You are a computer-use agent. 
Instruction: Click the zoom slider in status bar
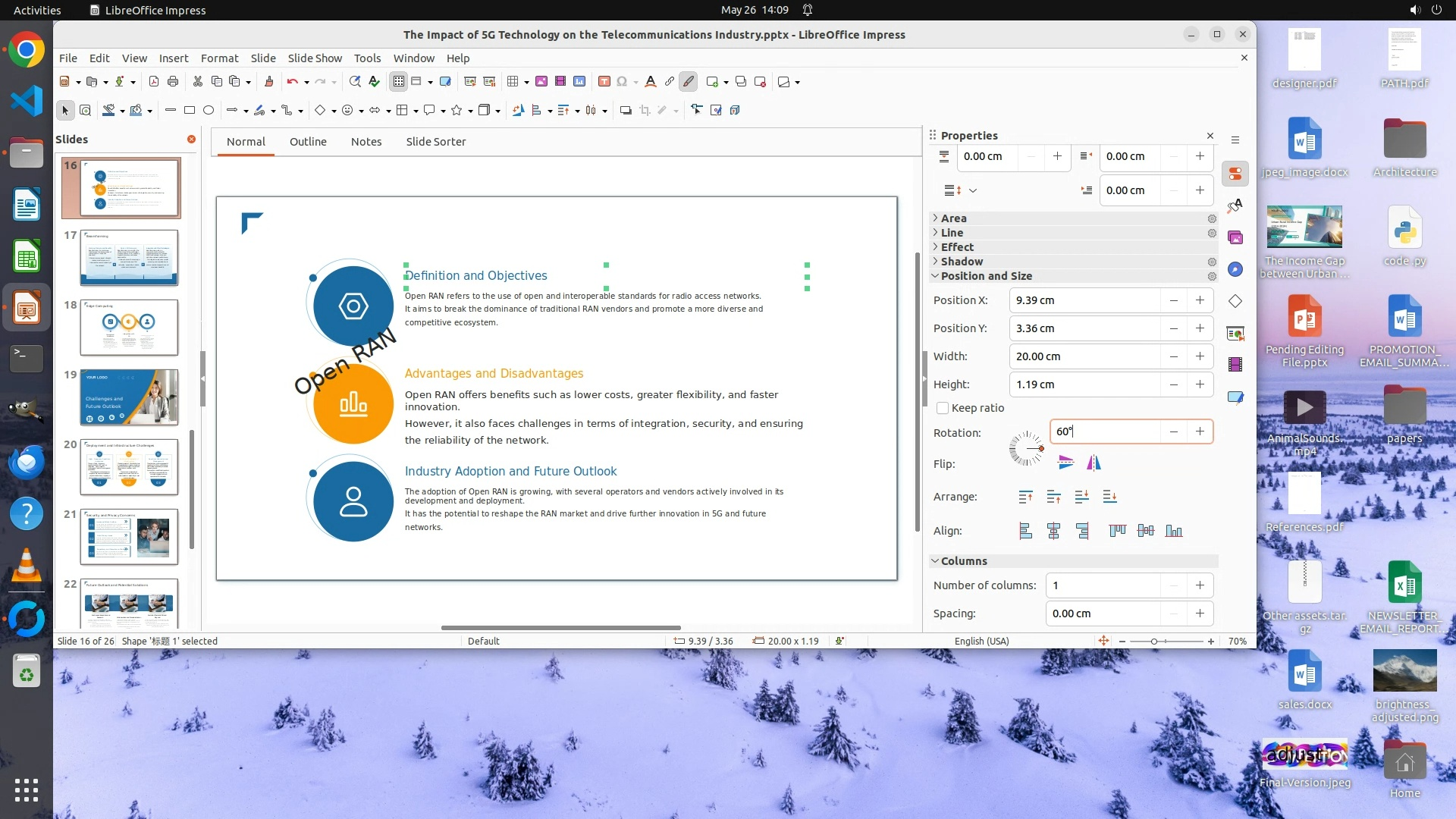tap(1154, 642)
